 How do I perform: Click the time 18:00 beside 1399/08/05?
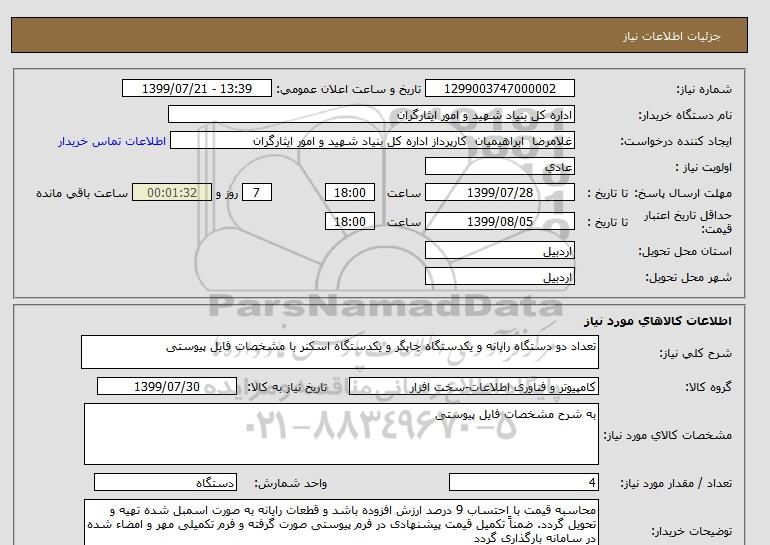point(350,221)
